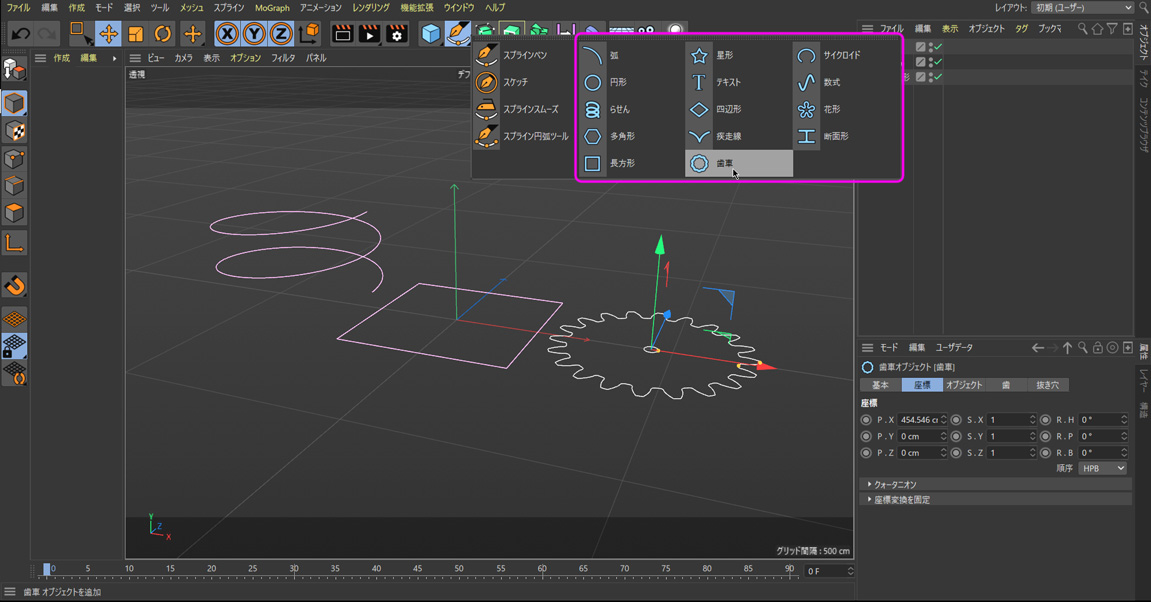The image size is (1151, 602).
Task: Toggle the P.X keyframe circle
Action: pos(866,420)
